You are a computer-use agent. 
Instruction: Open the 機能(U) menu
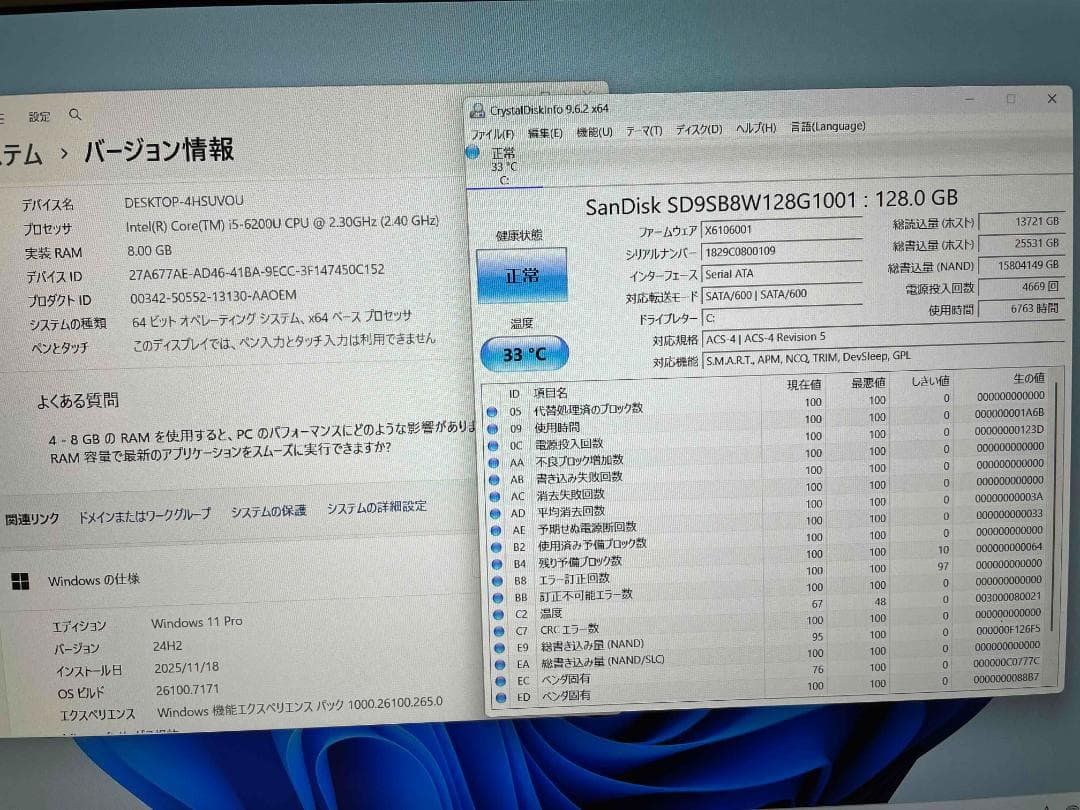click(594, 132)
